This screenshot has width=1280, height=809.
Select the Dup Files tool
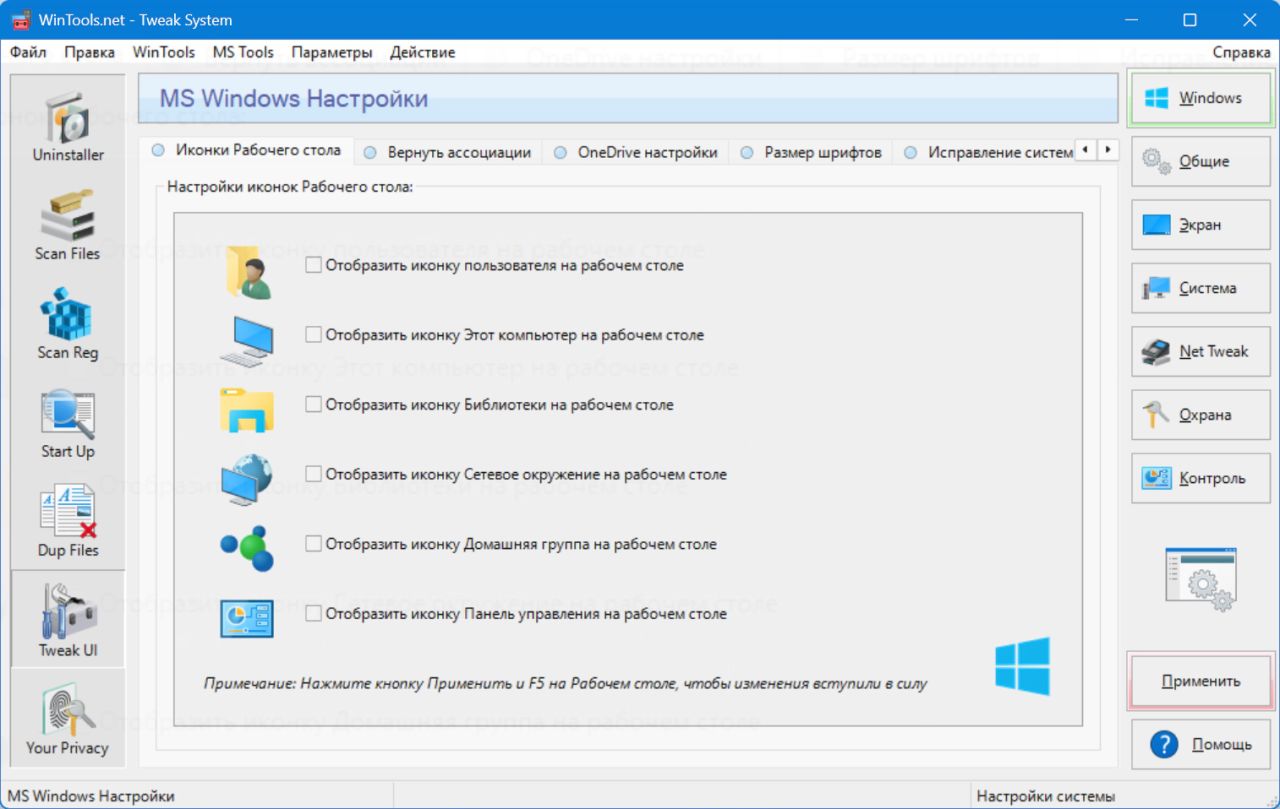68,518
